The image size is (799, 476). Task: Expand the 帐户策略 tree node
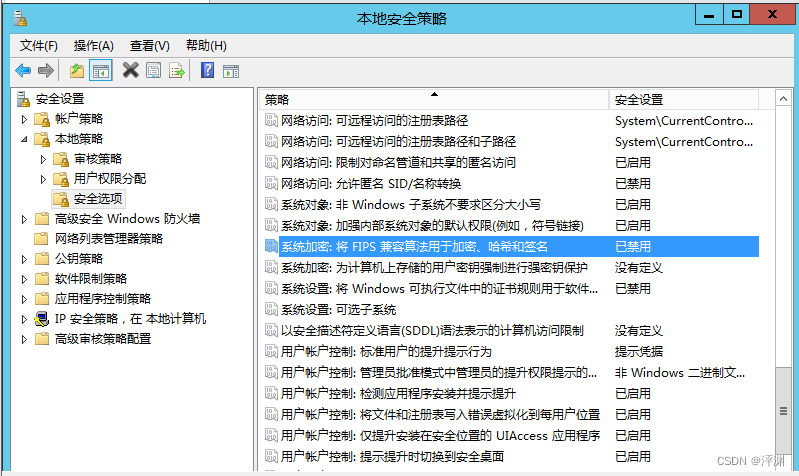click(24, 119)
